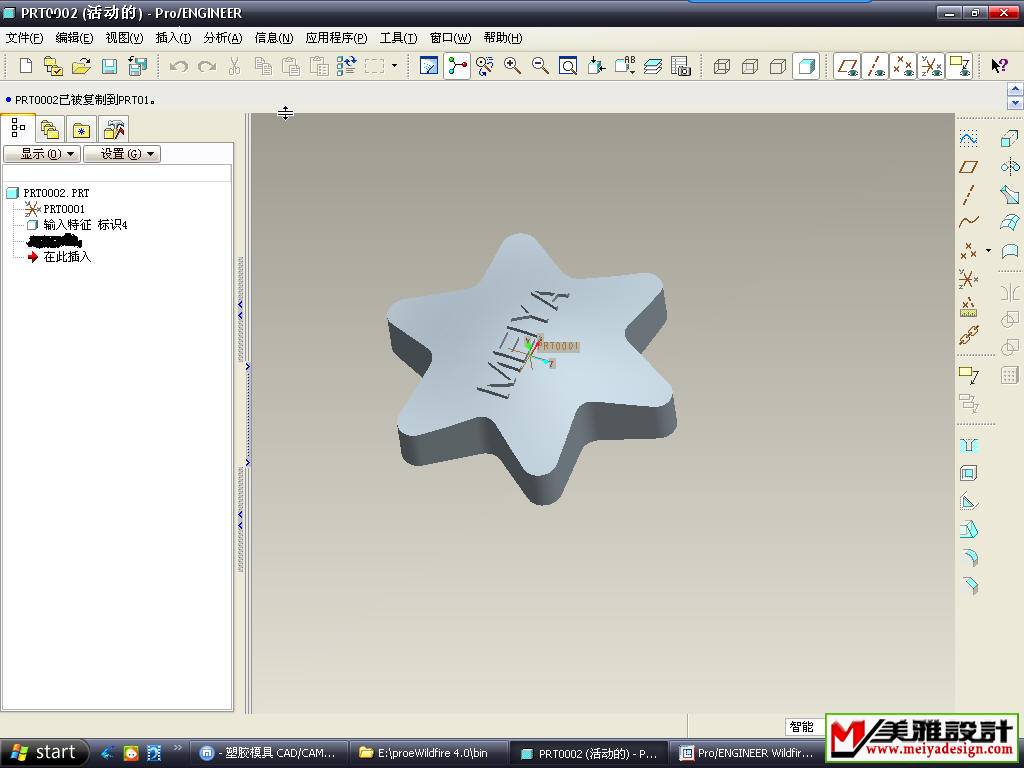Open the 分析 menu
1024x768 pixels.
pyautogui.click(x=223, y=38)
